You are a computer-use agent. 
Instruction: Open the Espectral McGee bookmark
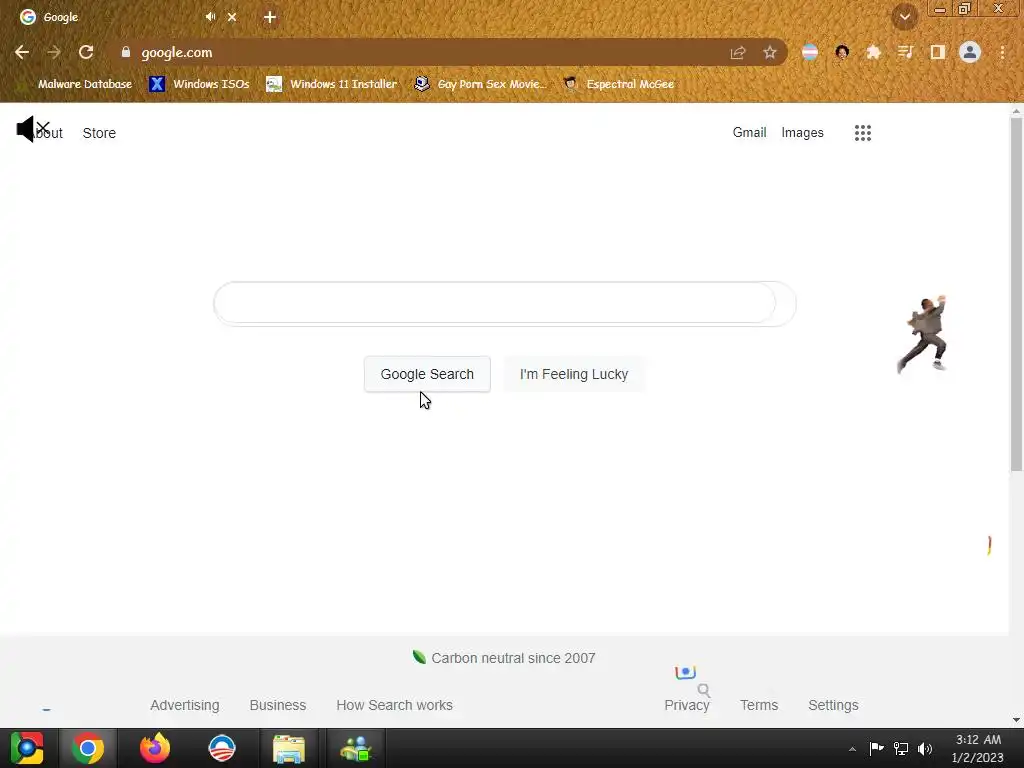pos(619,84)
